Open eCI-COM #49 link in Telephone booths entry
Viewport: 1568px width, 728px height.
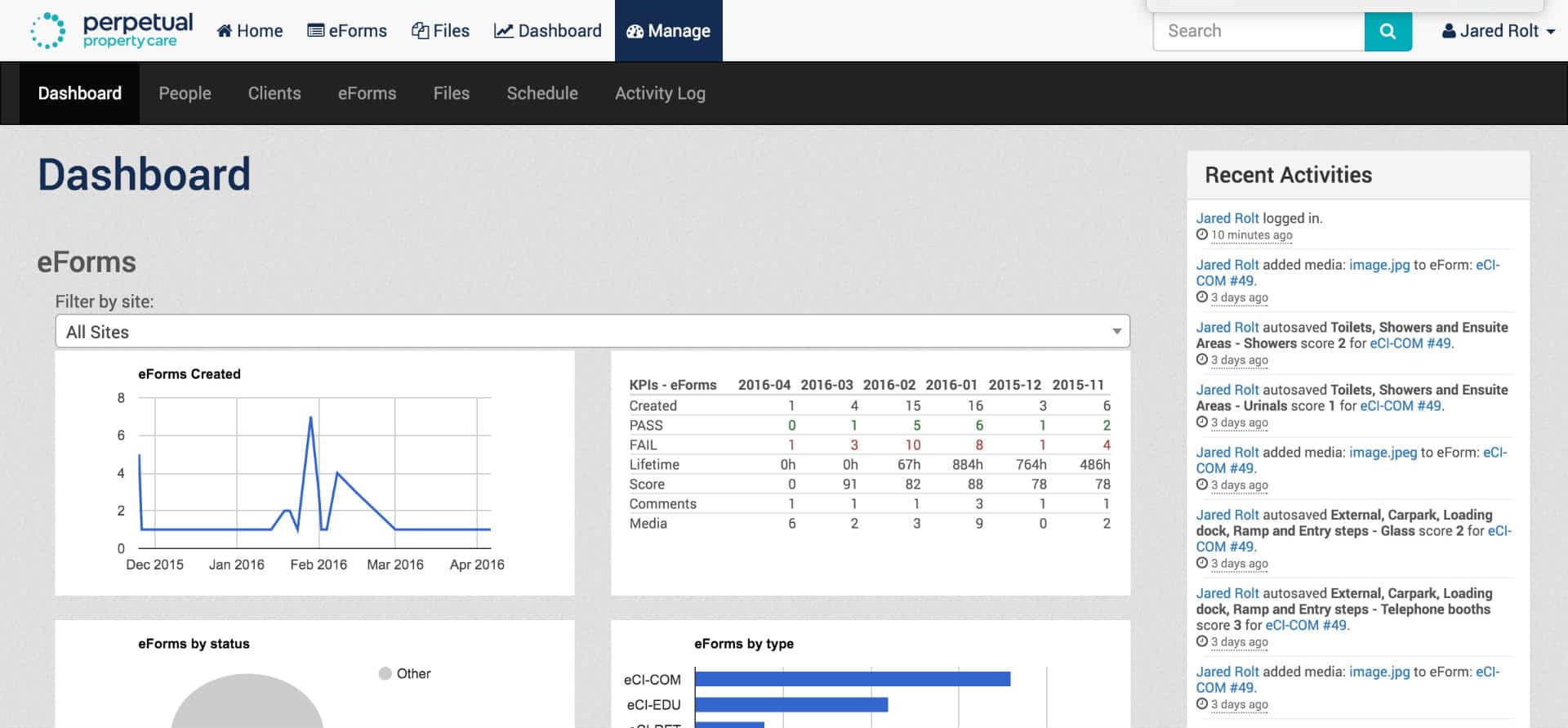1306,625
